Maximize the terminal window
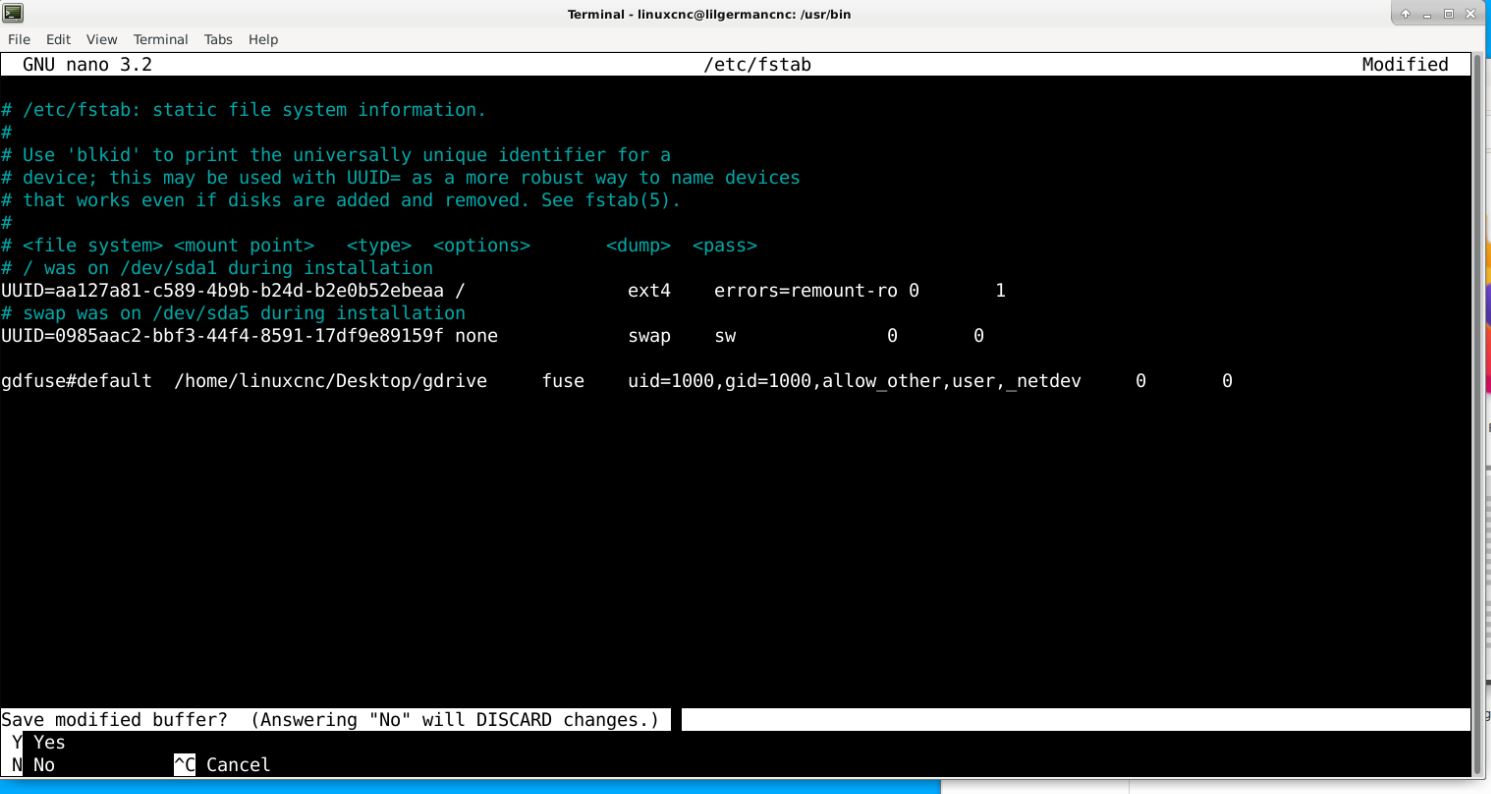The width and height of the screenshot is (1491, 794). (x=1448, y=14)
